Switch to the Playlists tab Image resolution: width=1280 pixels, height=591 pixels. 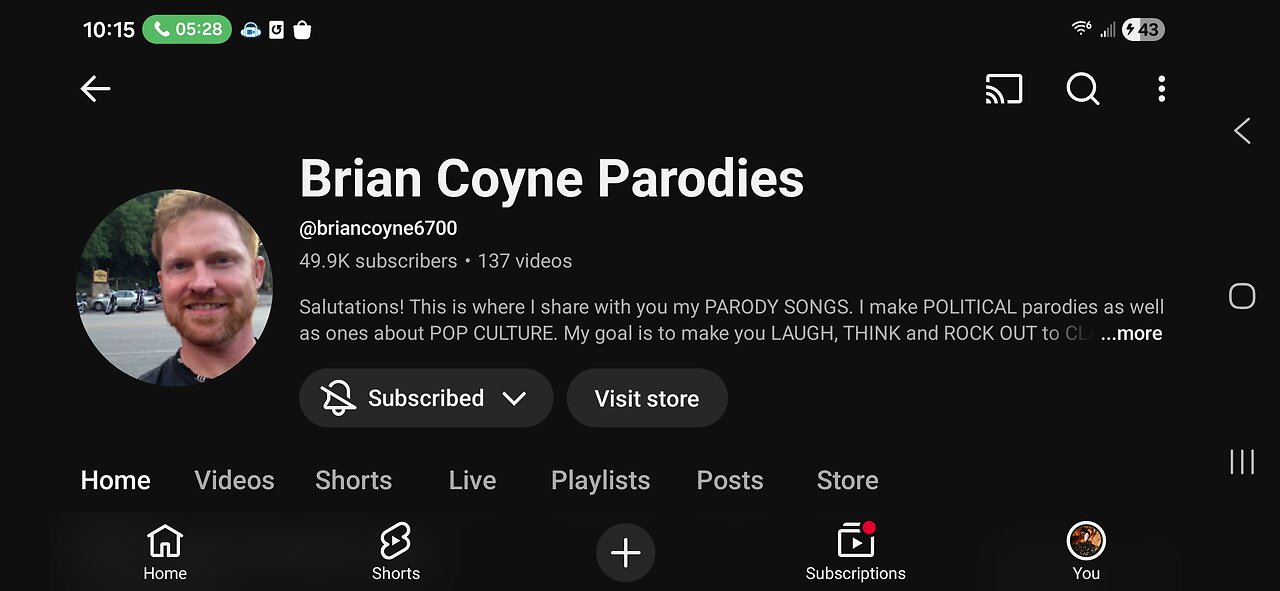pos(601,480)
